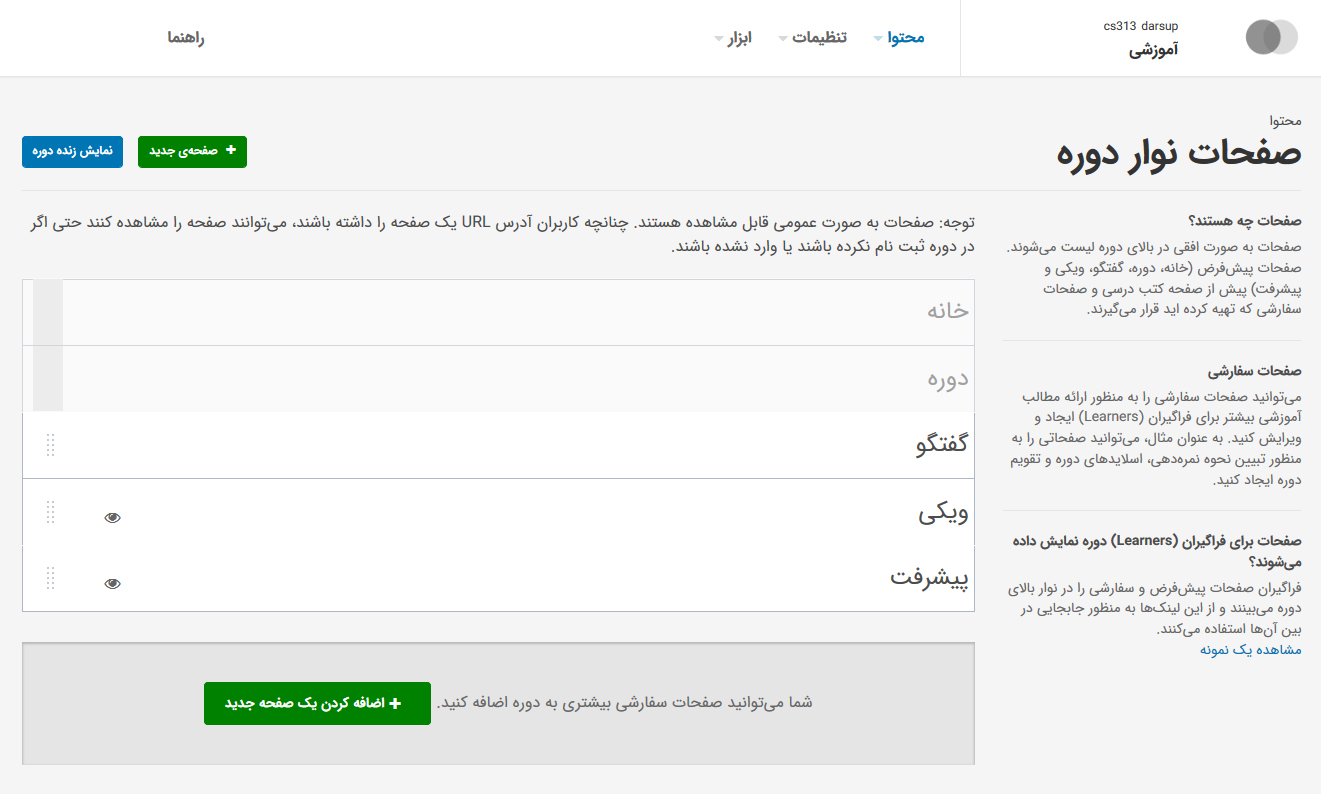
Task: Open the آموزشی course title link
Action: pyautogui.click(x=1154, y=49)
